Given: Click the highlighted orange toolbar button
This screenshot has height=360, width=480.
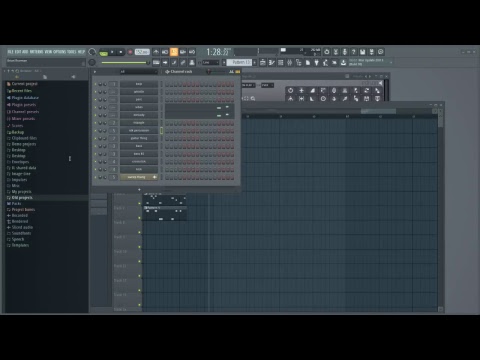Looking at the screenshot, I should 174,52.
